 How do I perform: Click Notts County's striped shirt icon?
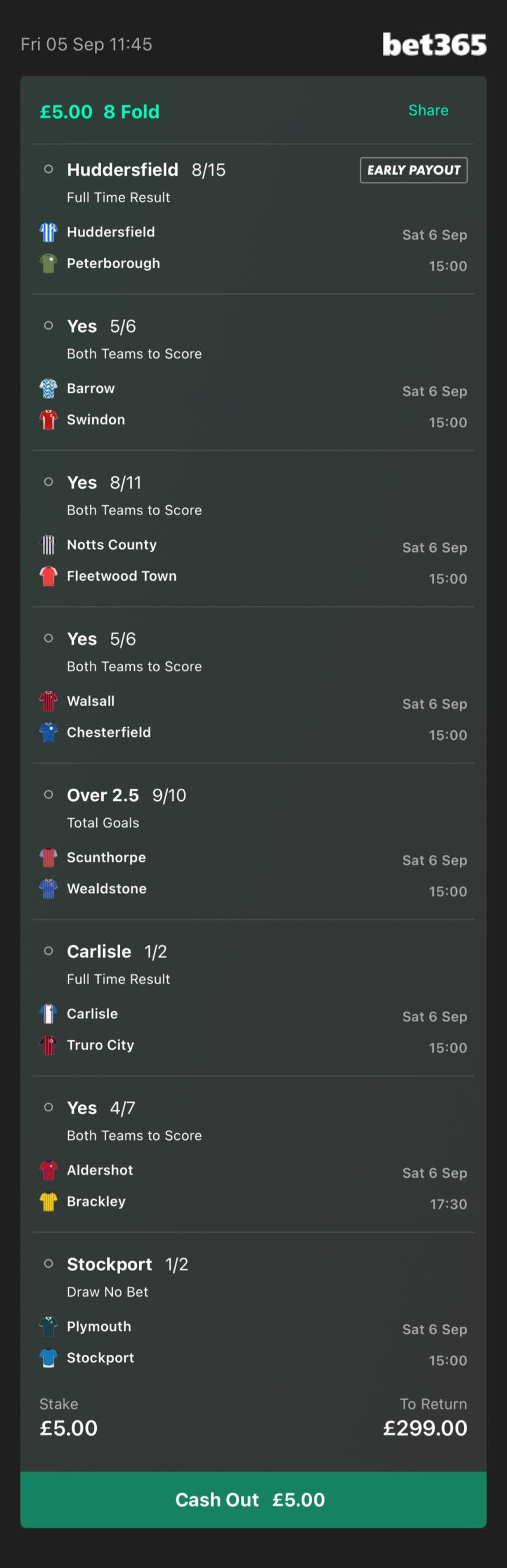[48, 545]
